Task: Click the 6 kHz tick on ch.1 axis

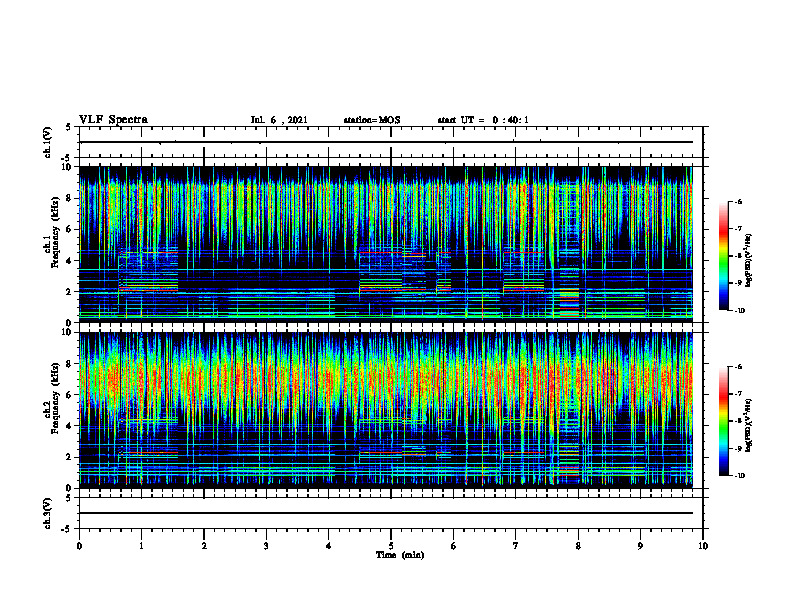Action: click(70, 229)
